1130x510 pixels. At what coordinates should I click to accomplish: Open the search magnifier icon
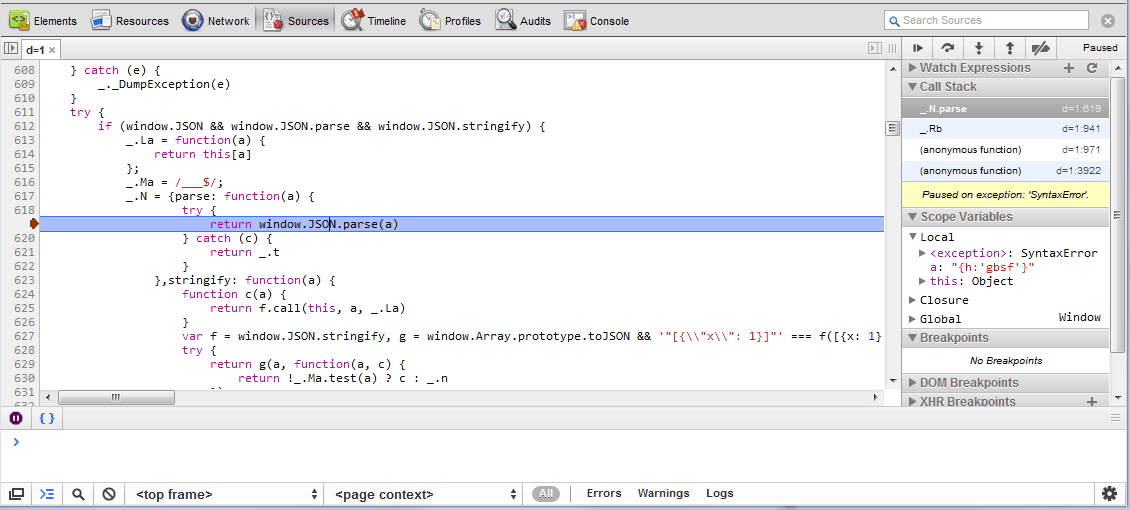point(79,494)
